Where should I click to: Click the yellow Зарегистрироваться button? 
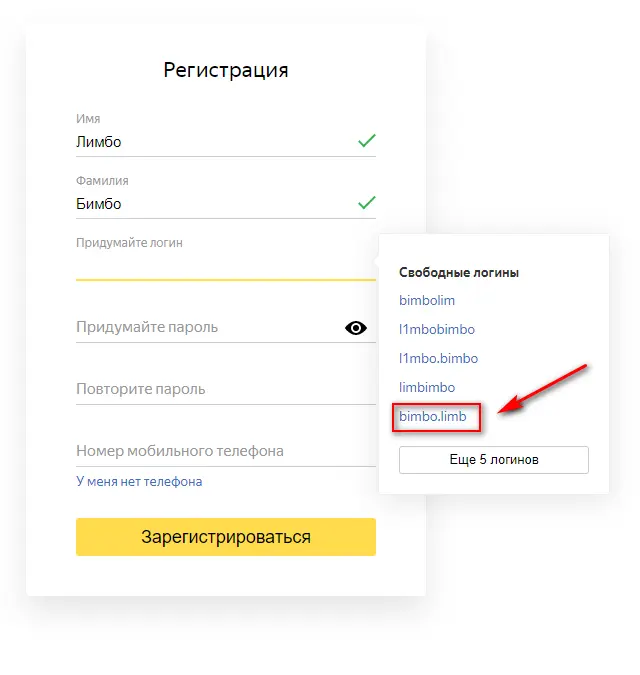pyautogui.click(x=226, y=537)
